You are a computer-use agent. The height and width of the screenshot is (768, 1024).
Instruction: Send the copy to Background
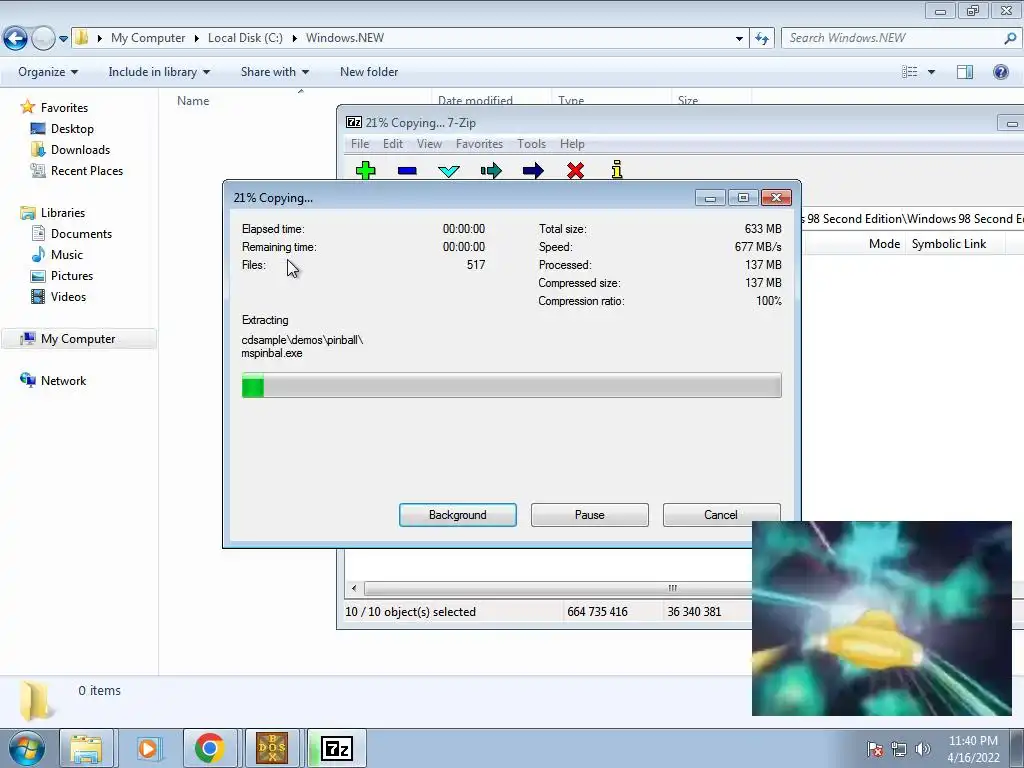pyautogui.click(x=458, y=515)
